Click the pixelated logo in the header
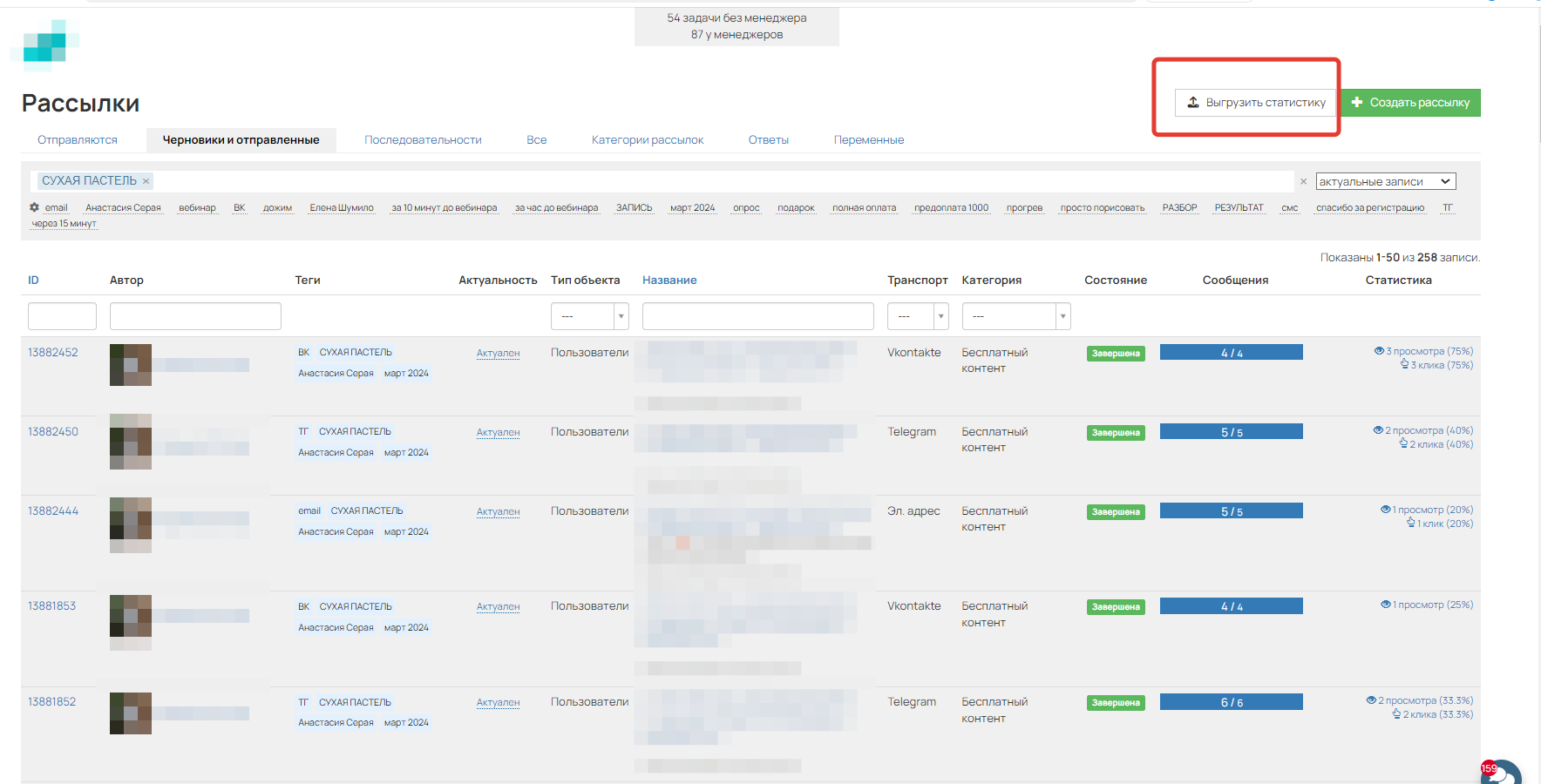The image size is (1541, 784). point(45,45)
